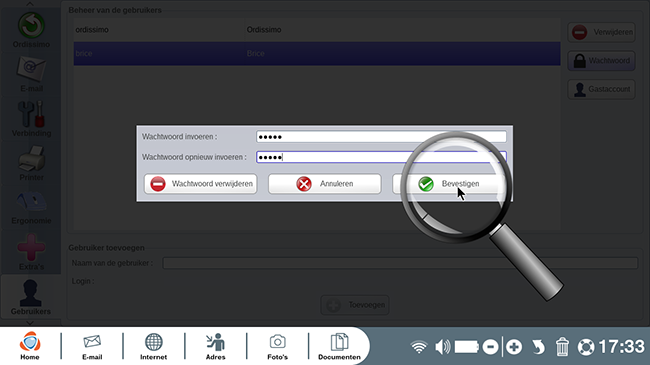Focus the Wachtwoord opnieuw invoeren field
Screen dimensions: 650x365
coord(381,157)
